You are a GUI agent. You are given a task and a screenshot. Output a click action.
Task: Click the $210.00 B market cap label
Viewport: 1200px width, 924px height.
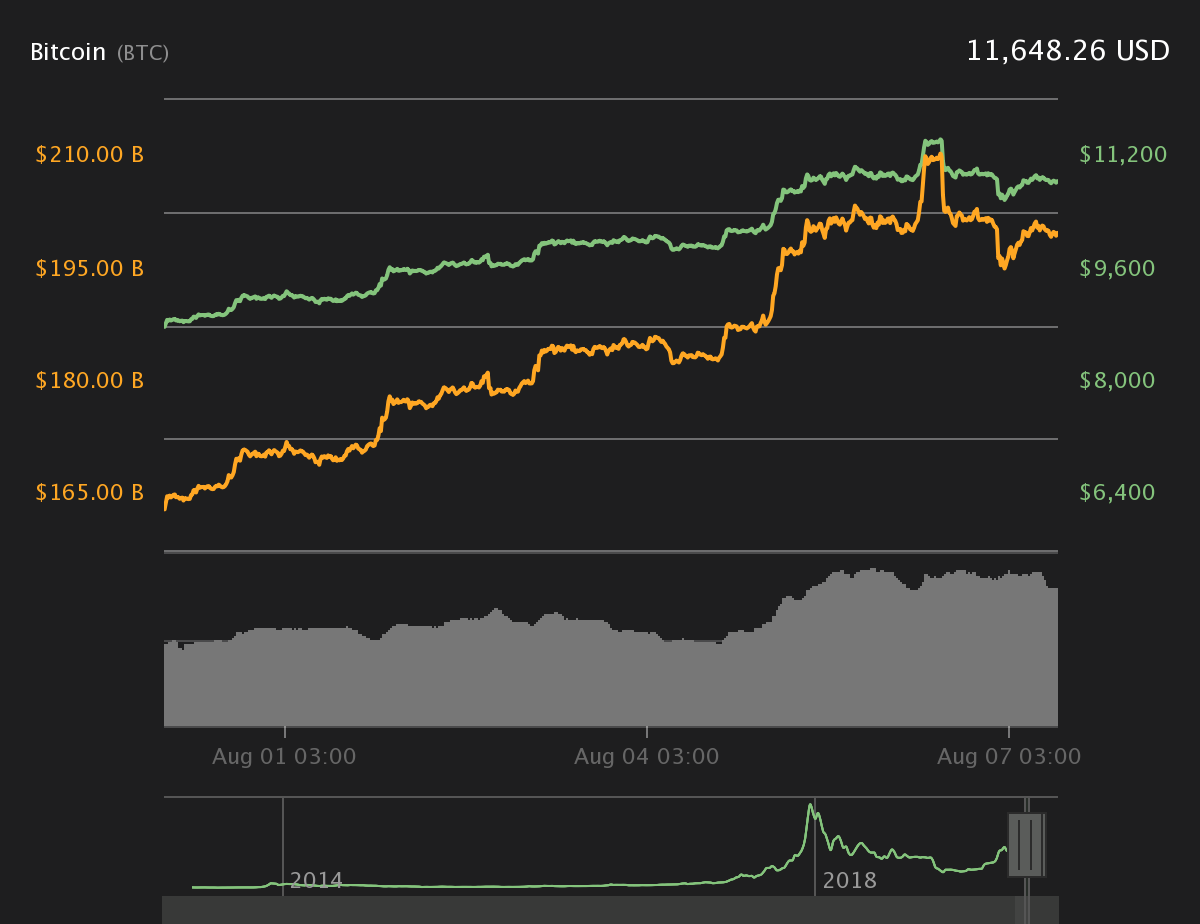pos(90,155)
